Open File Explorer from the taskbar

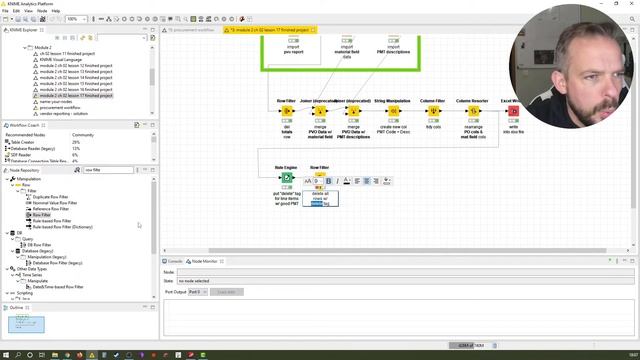click(55, 355)
